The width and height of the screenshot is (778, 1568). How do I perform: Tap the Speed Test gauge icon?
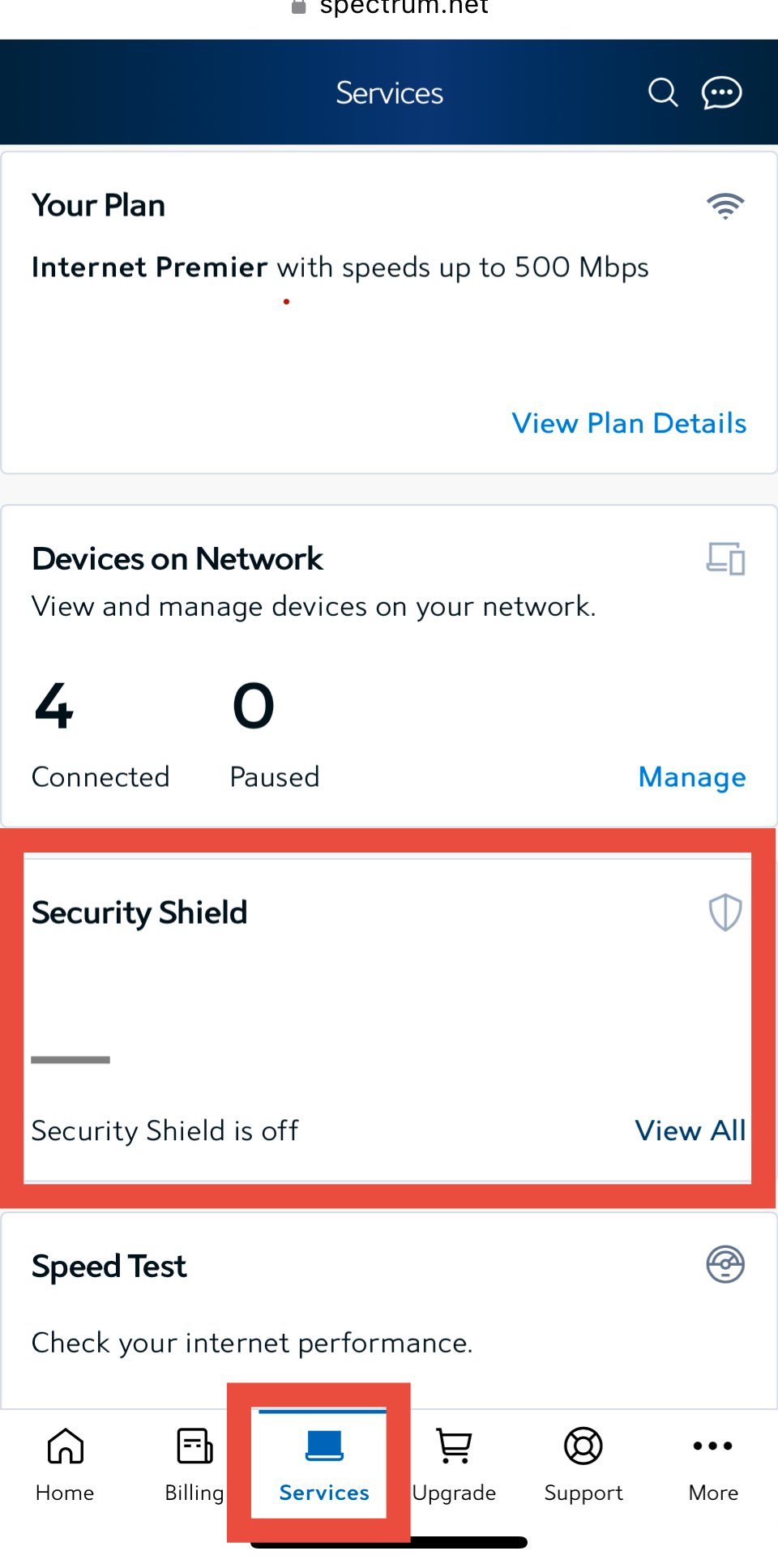coord(725,1264)
